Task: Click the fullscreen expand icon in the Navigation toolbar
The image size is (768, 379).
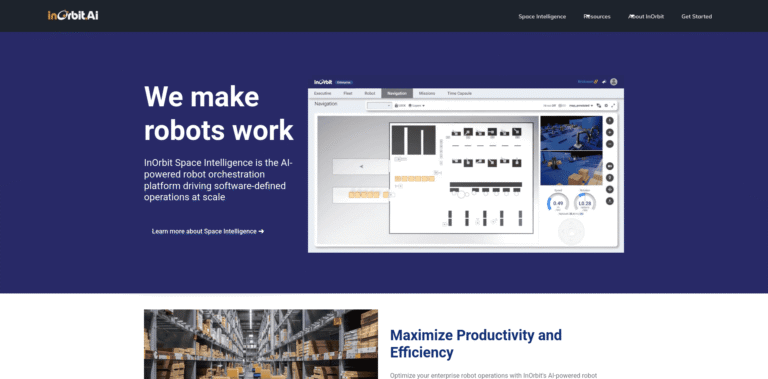Action: tap(613, 105)
